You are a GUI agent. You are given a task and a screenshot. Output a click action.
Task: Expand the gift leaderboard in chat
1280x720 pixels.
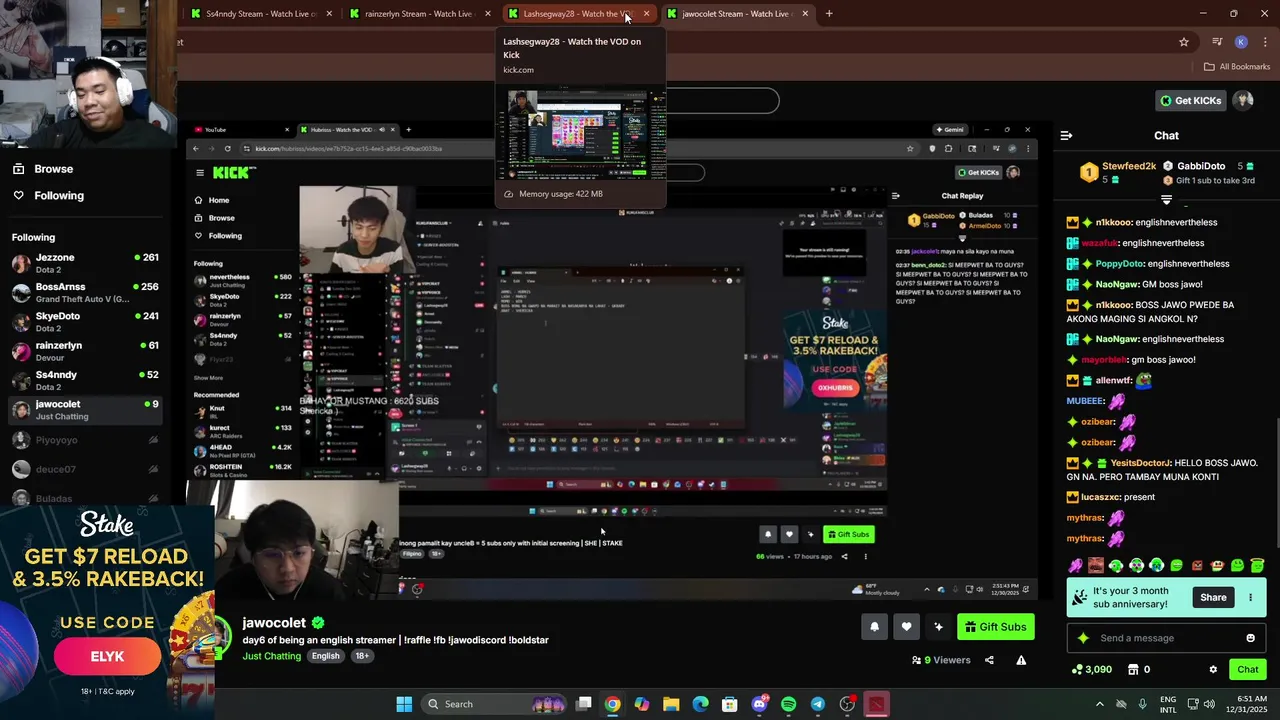1166,200
